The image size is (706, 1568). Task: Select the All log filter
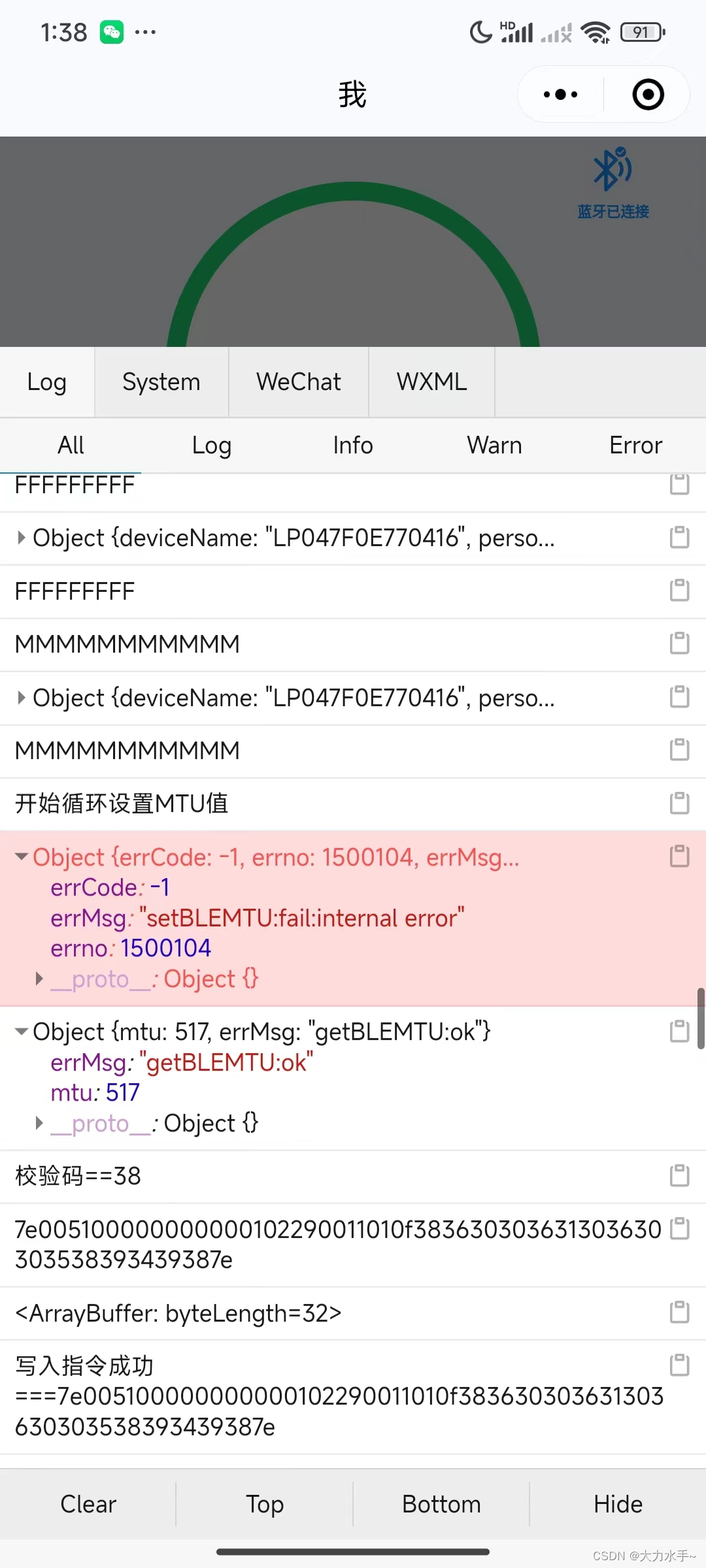coord(71,446)
